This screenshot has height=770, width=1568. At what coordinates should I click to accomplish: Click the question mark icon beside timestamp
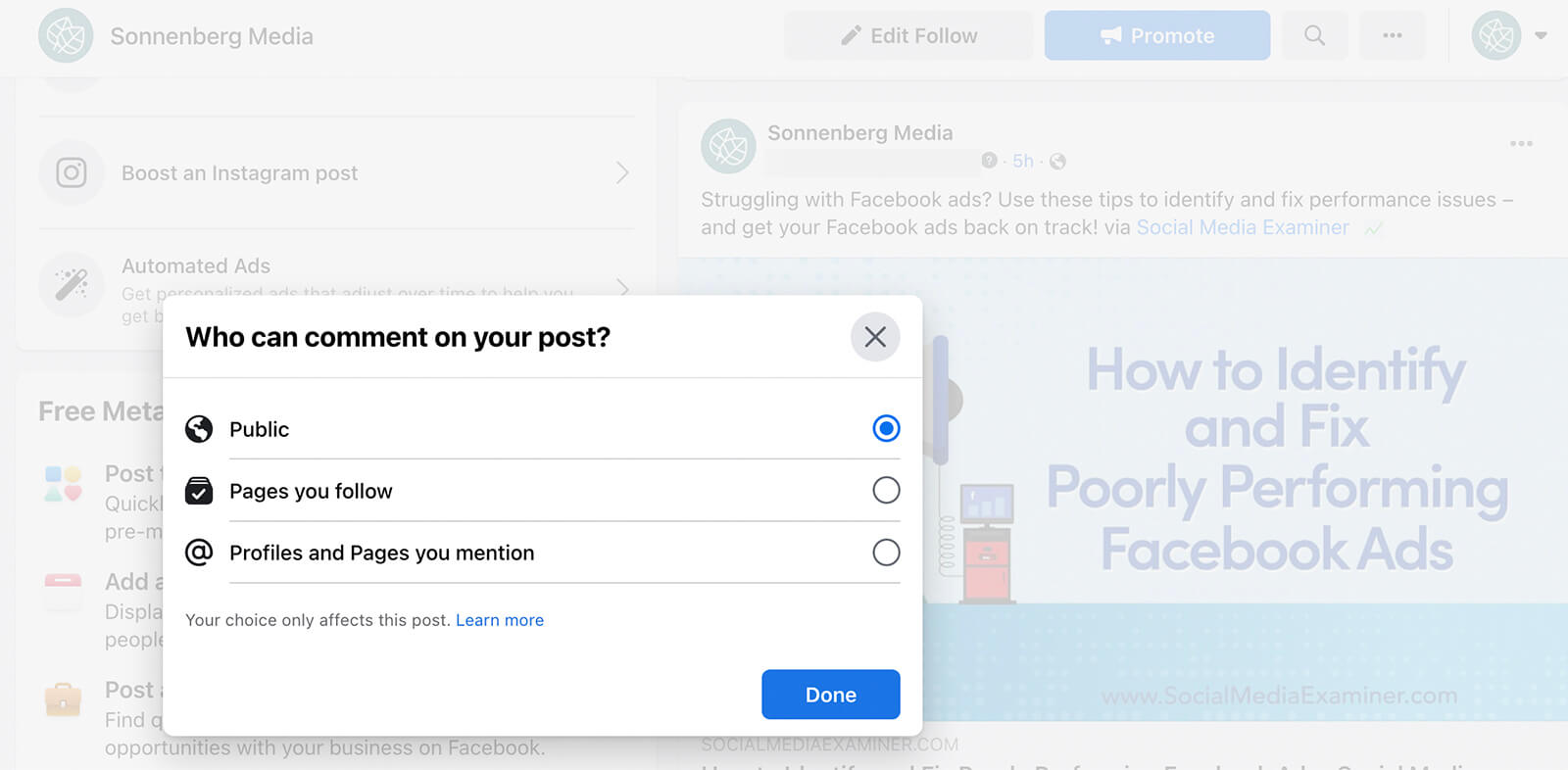tap(989, 160)
